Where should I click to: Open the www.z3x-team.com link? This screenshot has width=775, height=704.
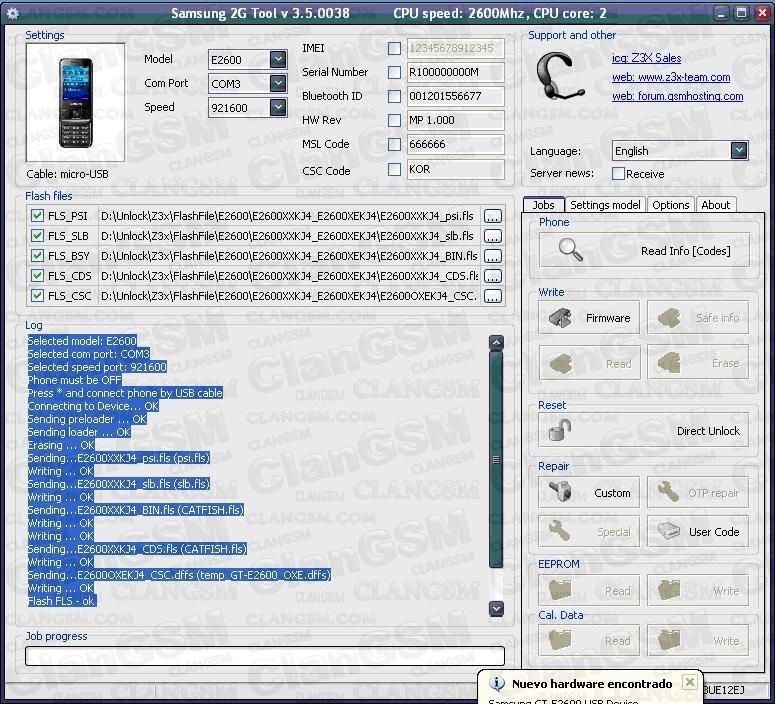click(671, 77)
